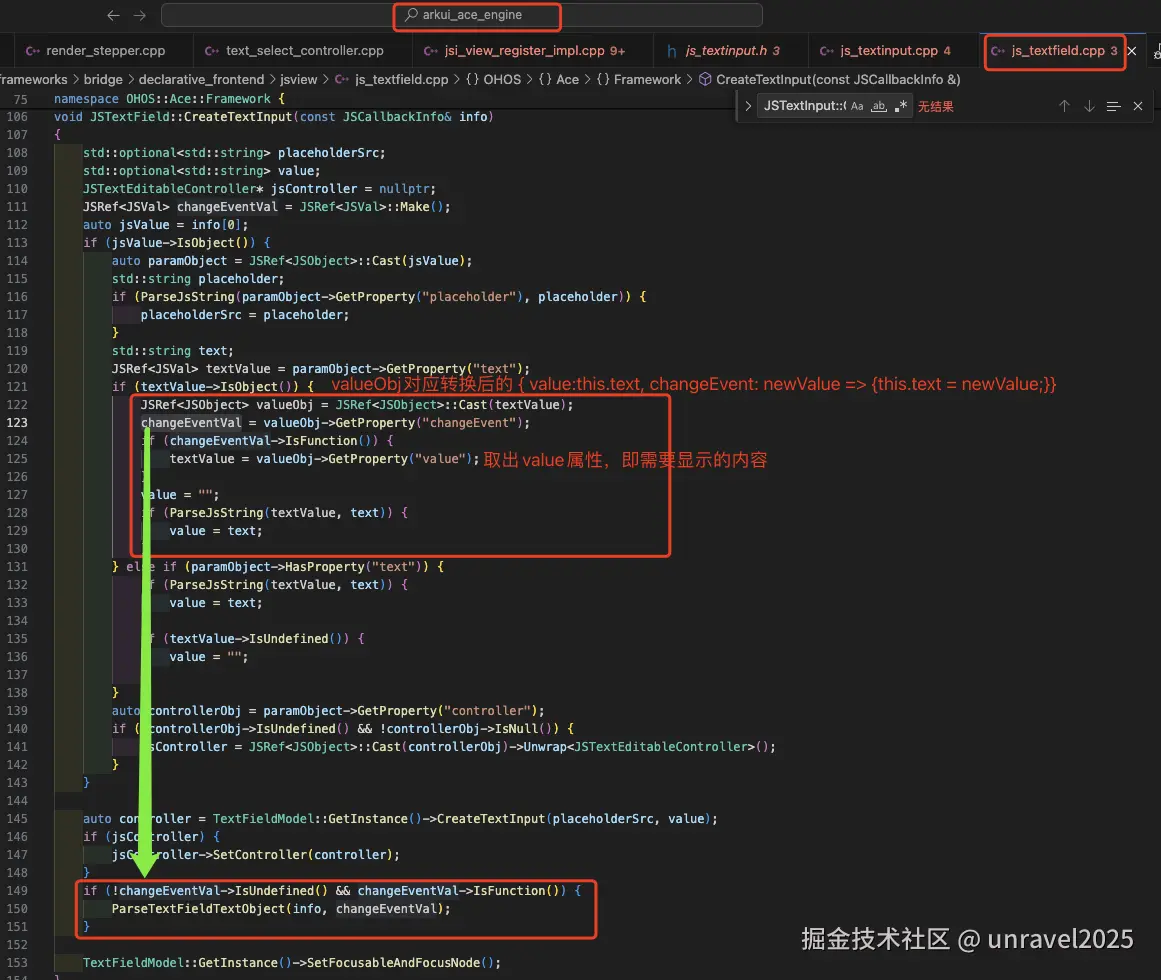
Task: Click 'textValue->IsUndefined()' on line 135
Action: point(256,639)
